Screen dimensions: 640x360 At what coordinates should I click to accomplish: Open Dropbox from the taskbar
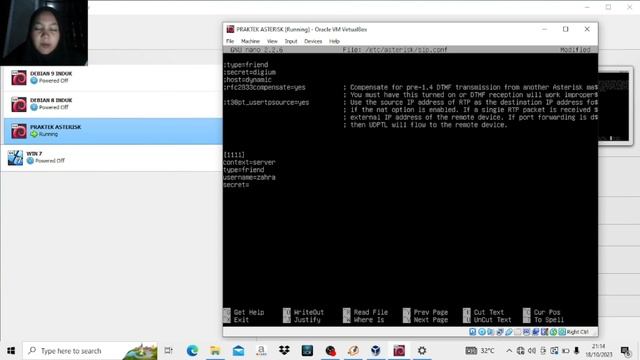click(x=284, y=351)
